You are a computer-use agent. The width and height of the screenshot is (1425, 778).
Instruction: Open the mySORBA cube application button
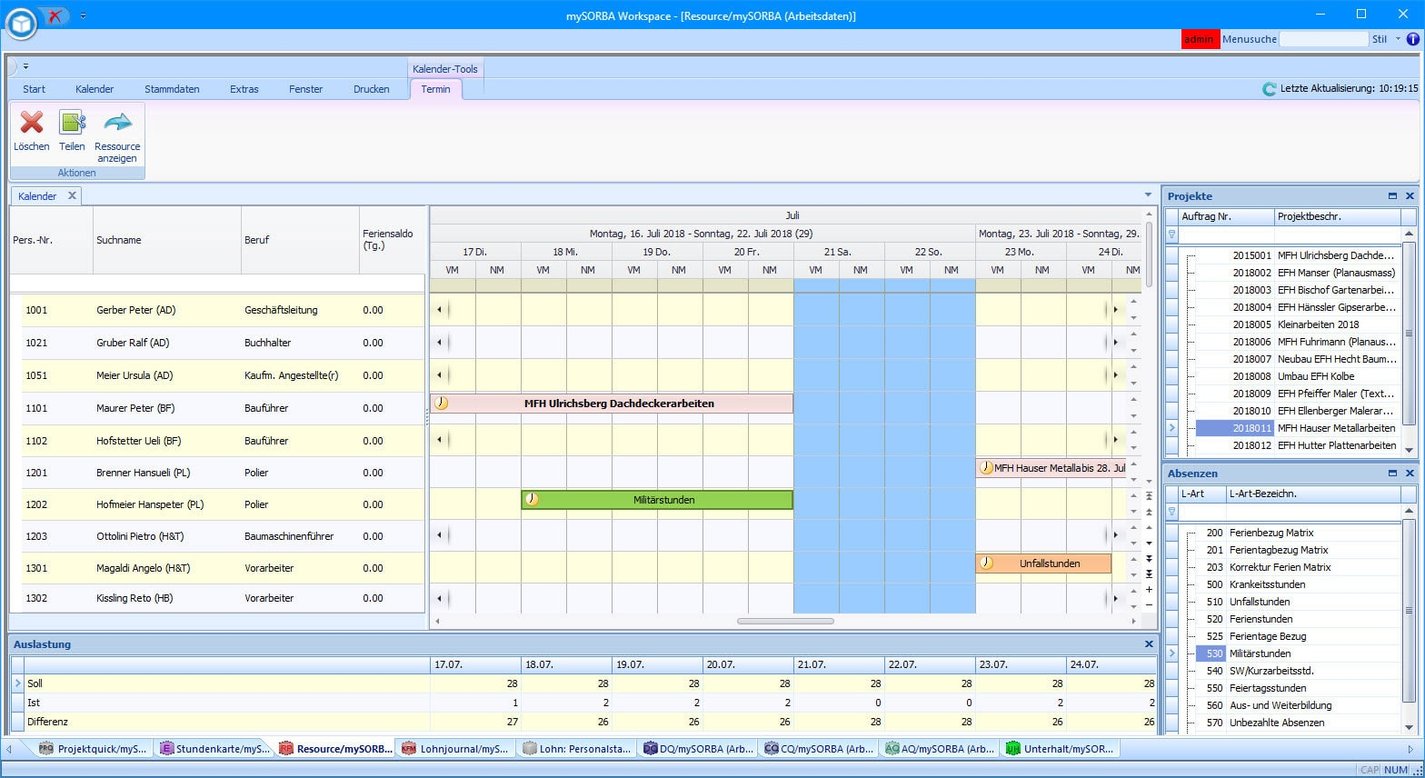tap(20, 23)
